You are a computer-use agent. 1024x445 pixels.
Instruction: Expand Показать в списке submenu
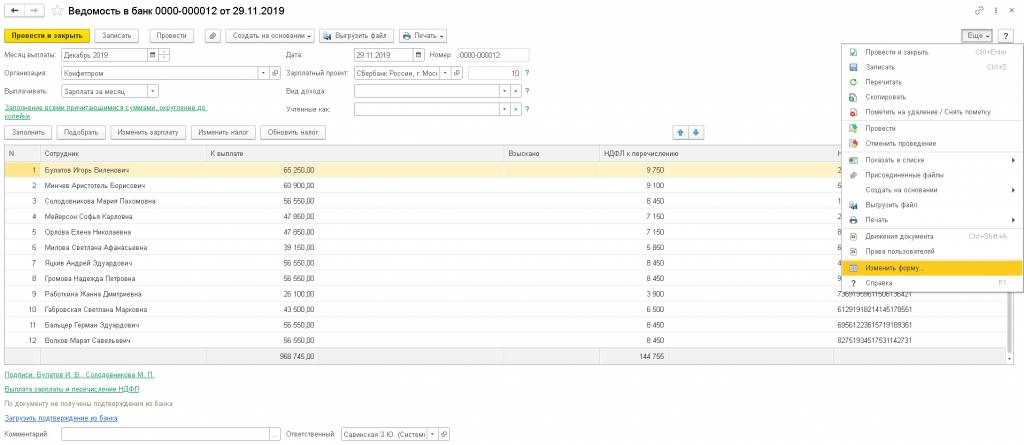coord(932,160)
